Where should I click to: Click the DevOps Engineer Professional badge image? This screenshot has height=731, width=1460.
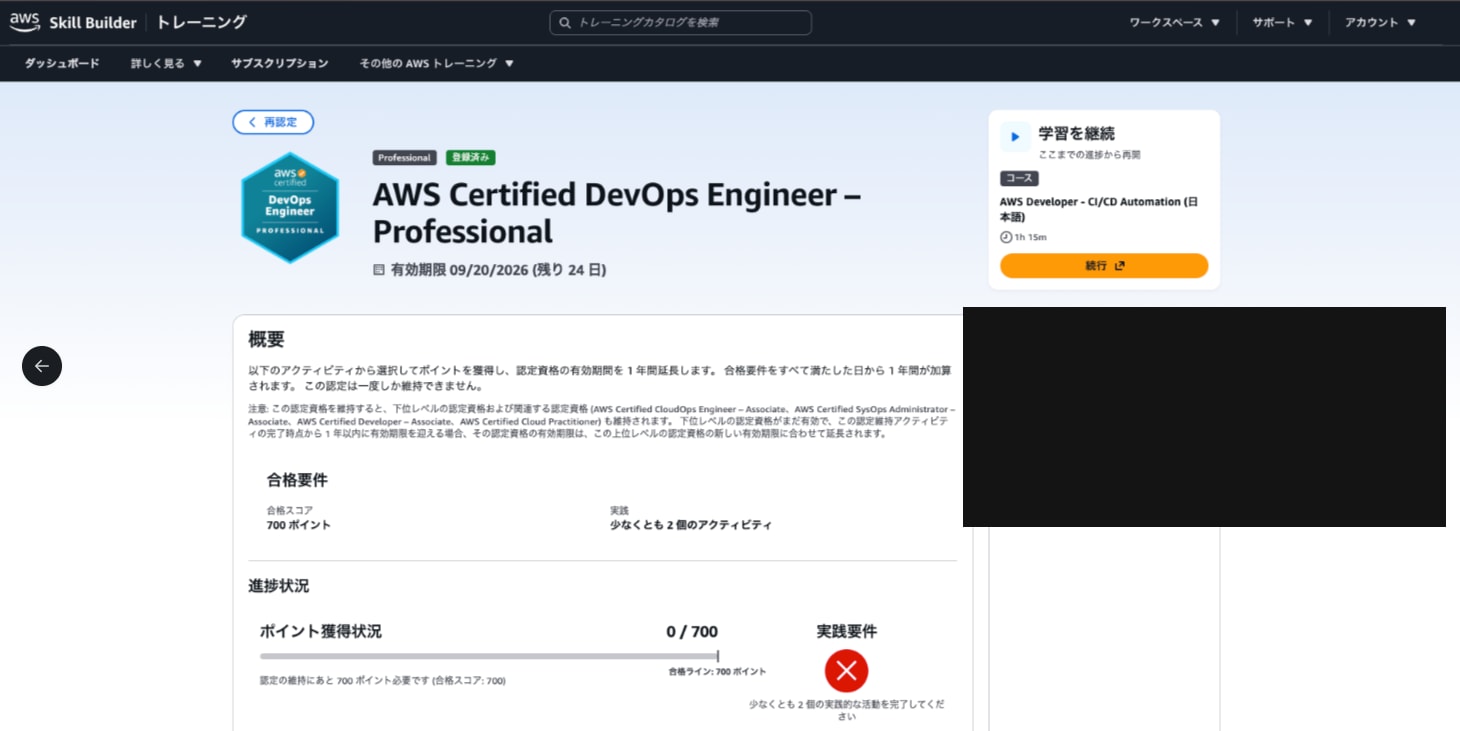[290, 208]
